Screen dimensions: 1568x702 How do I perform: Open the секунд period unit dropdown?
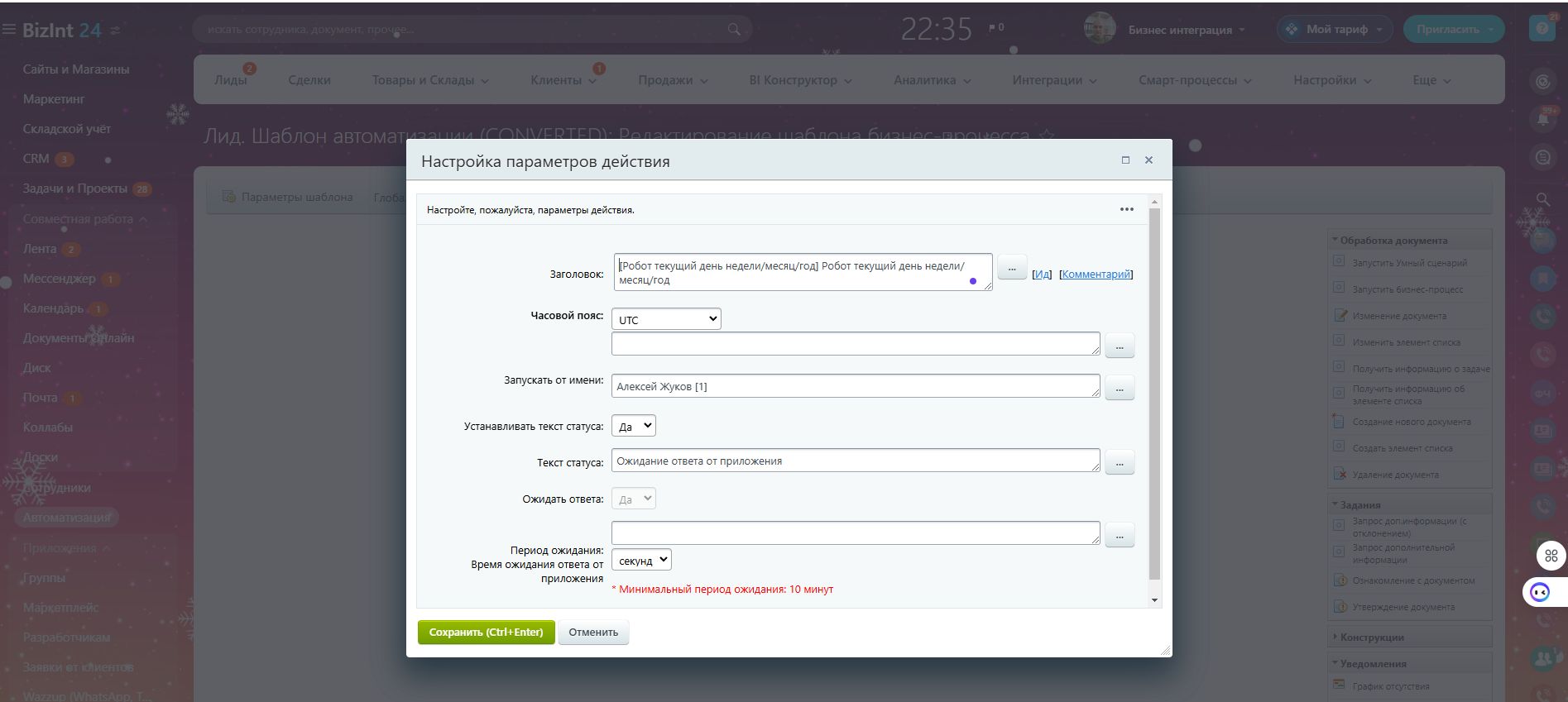[641, 561]
